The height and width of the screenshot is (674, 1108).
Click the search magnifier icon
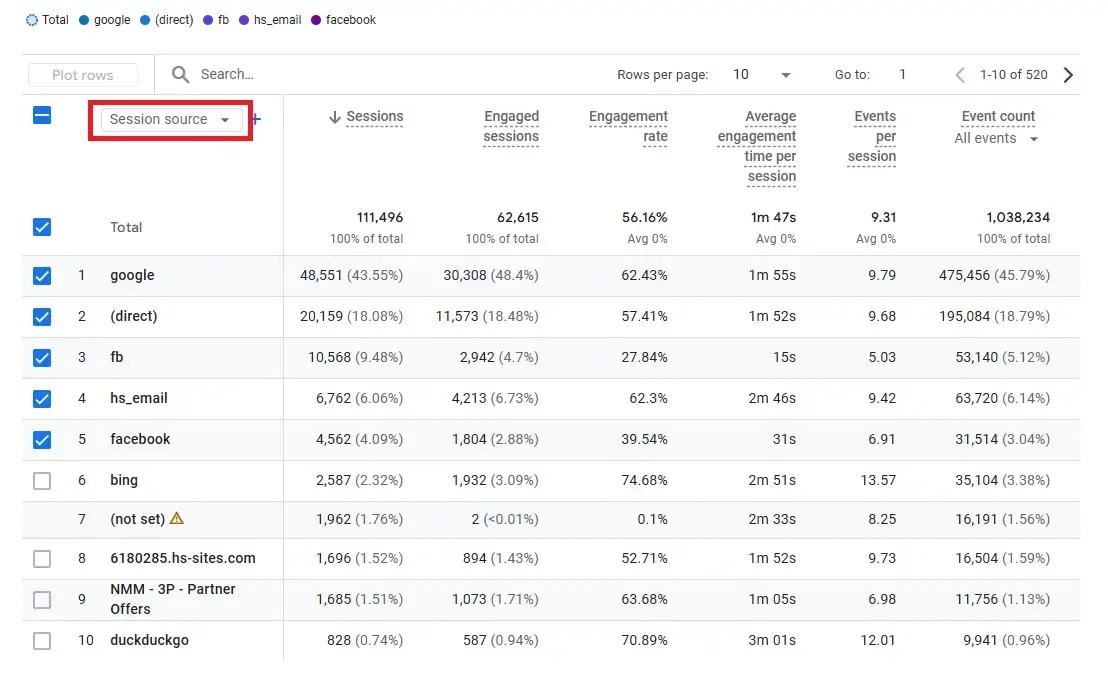[x=180, y=75]
